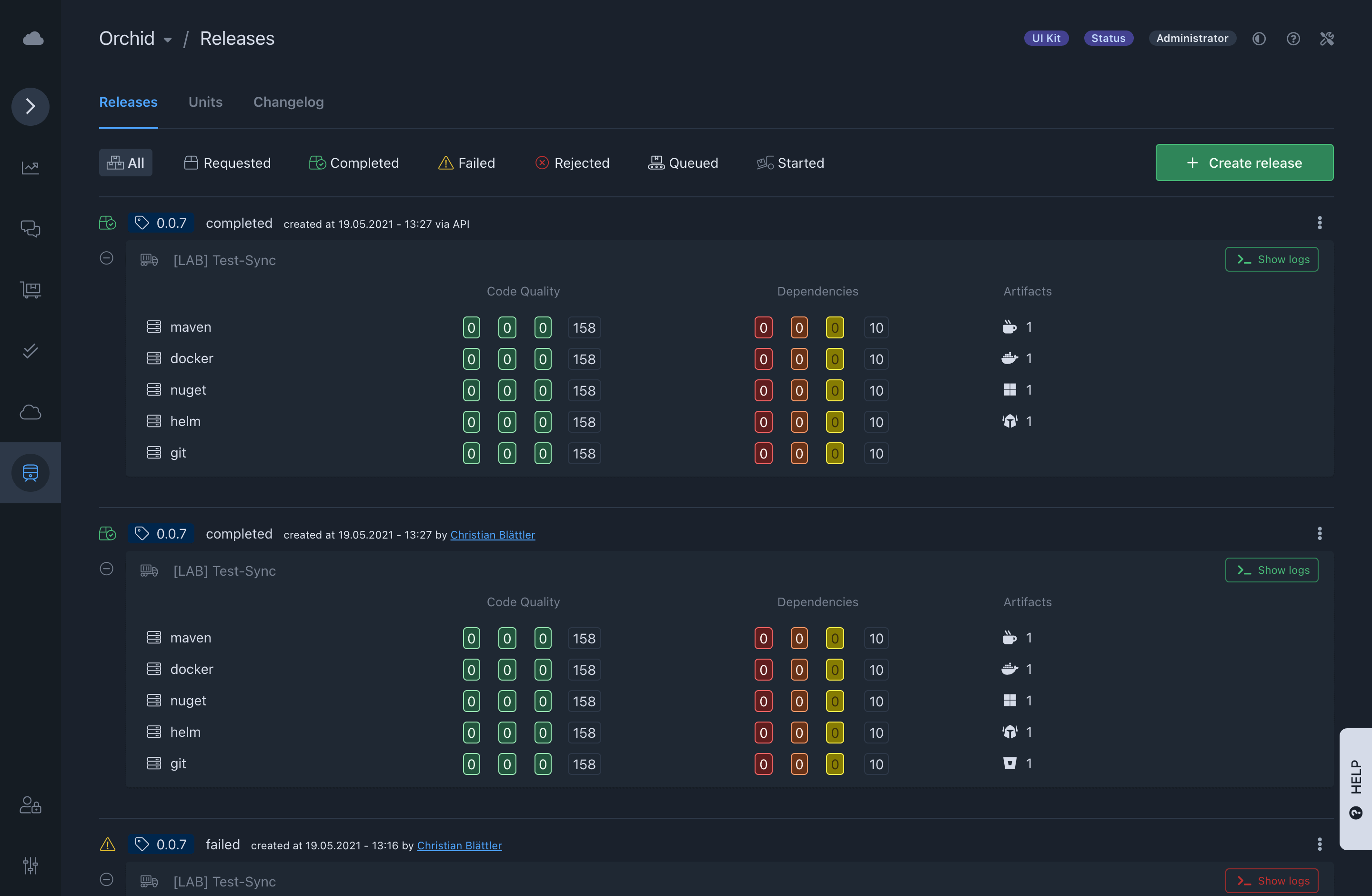Open the double-checkmark sidebar icon
This screenshot has width=1372, height=896.
tap(30, 351)
